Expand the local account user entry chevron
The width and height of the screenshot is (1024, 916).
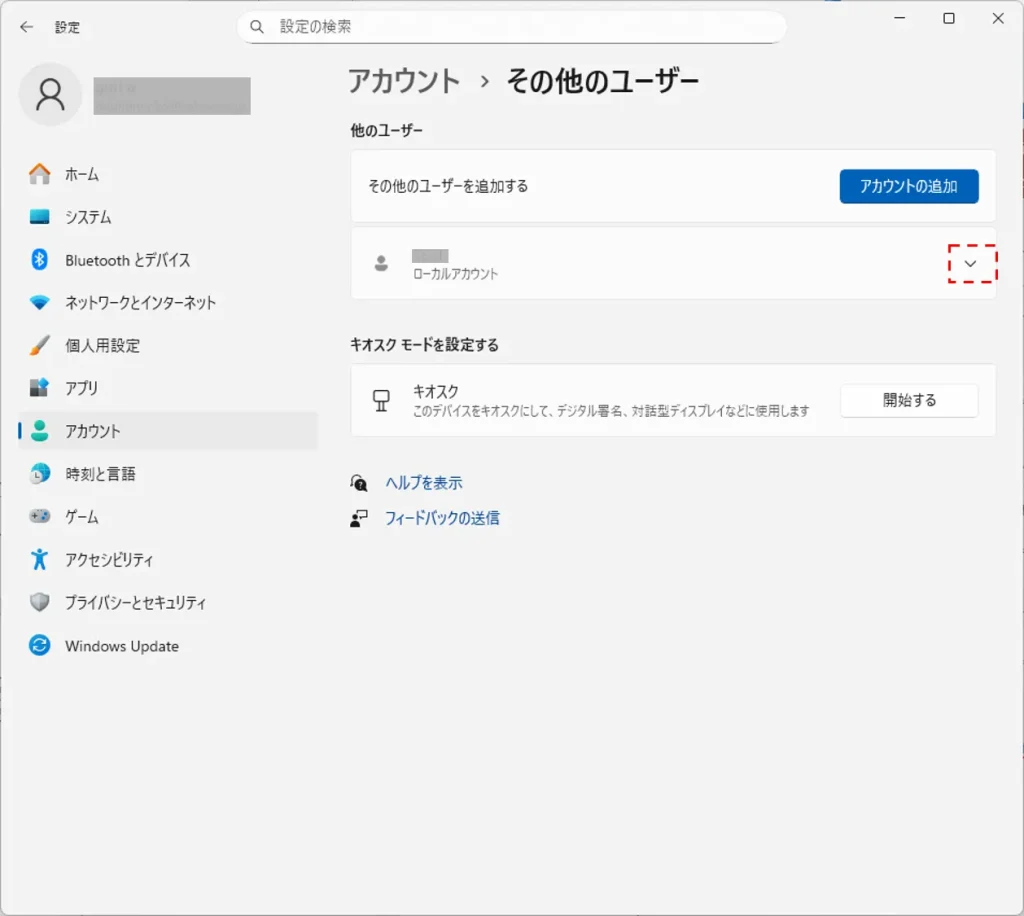click(970, 263)
